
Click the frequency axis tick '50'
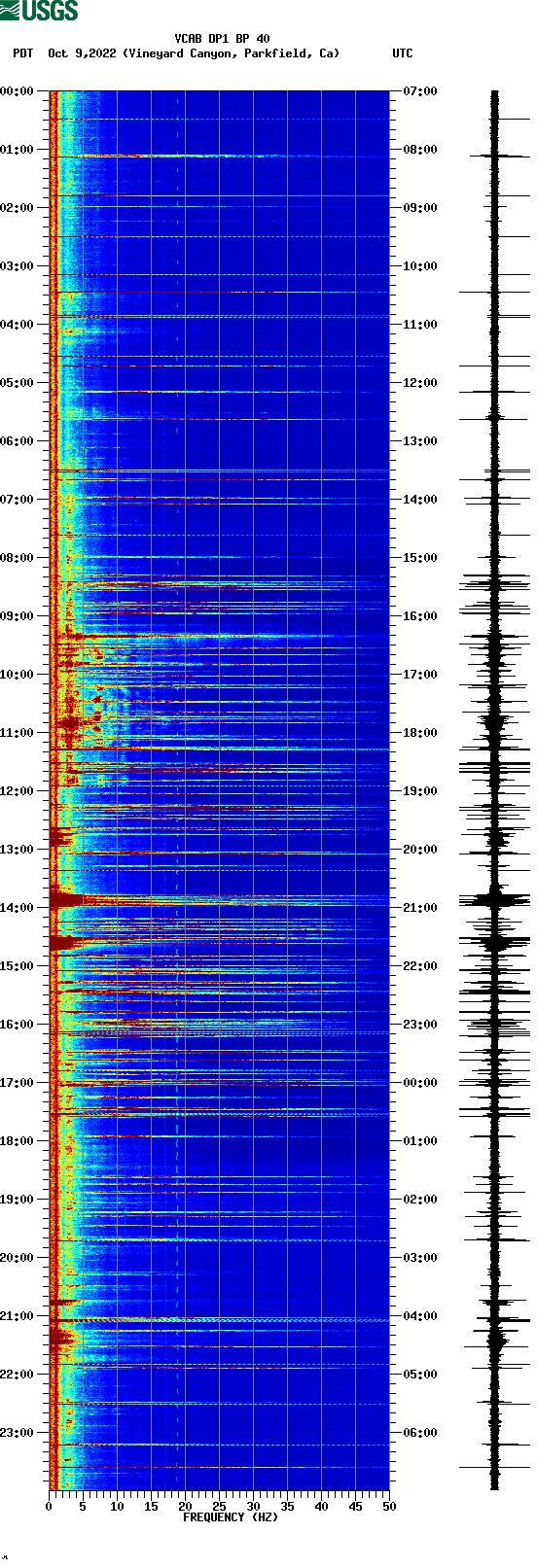[389, 1507]
